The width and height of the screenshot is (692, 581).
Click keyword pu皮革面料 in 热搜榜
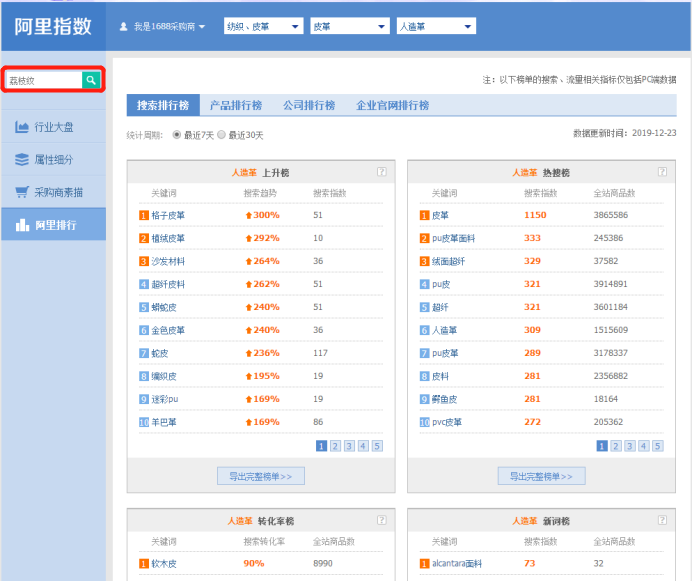[x=454, y=238]
